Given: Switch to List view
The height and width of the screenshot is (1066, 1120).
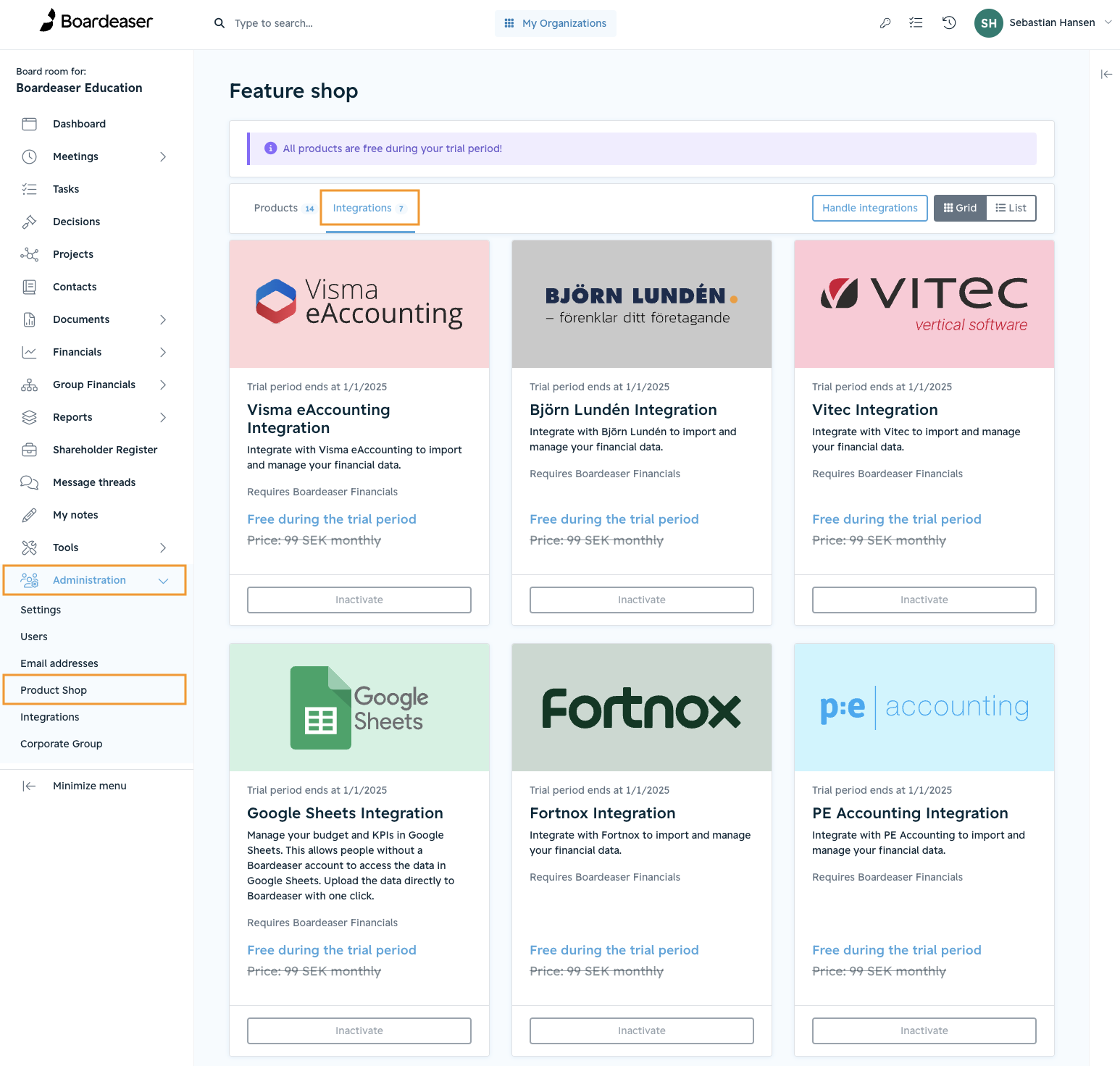Looking at the screenshot, I should [x=1011, y=208].
